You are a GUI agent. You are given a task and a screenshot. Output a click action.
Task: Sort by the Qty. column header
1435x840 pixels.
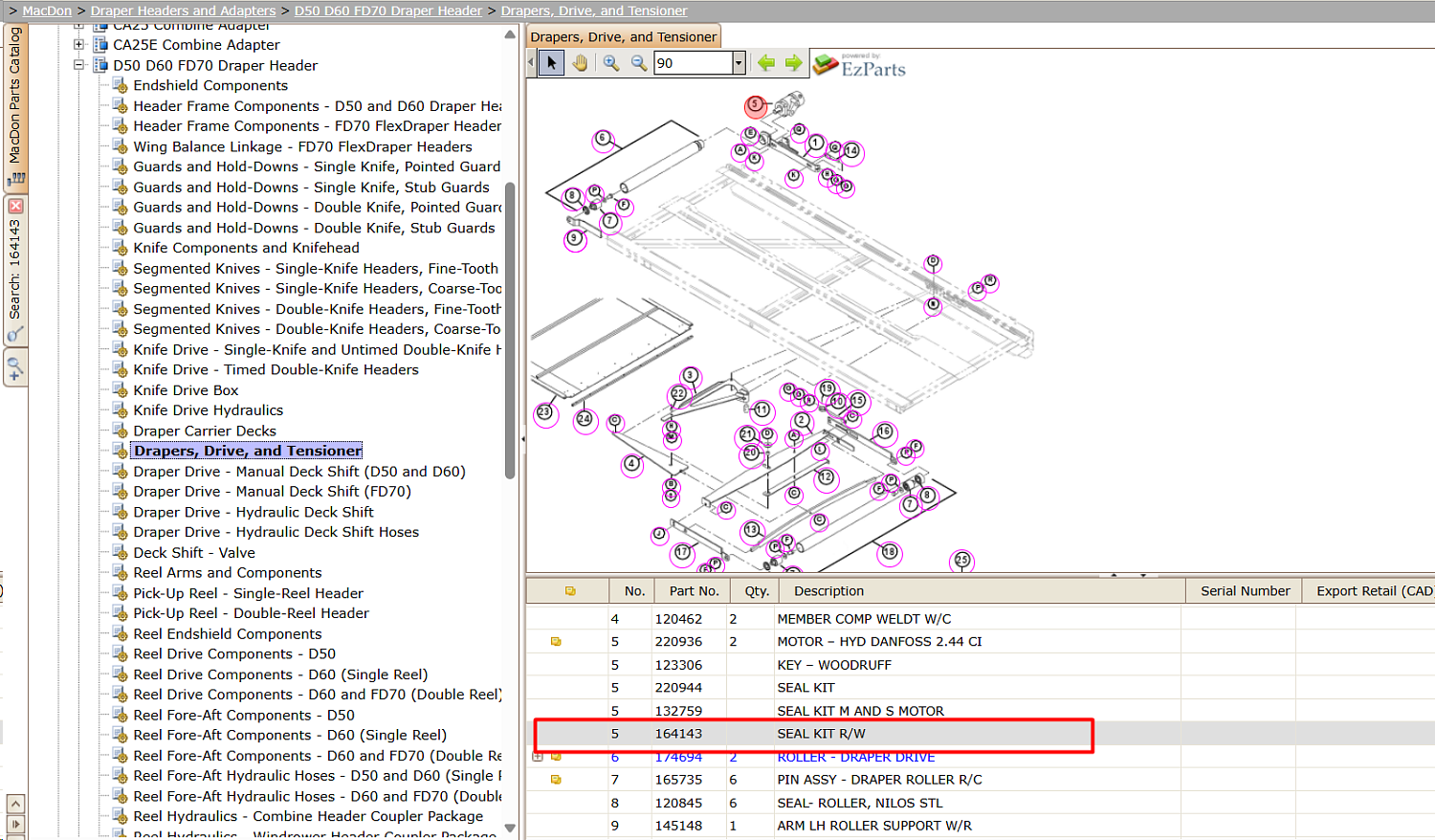(x=757, y=591)
